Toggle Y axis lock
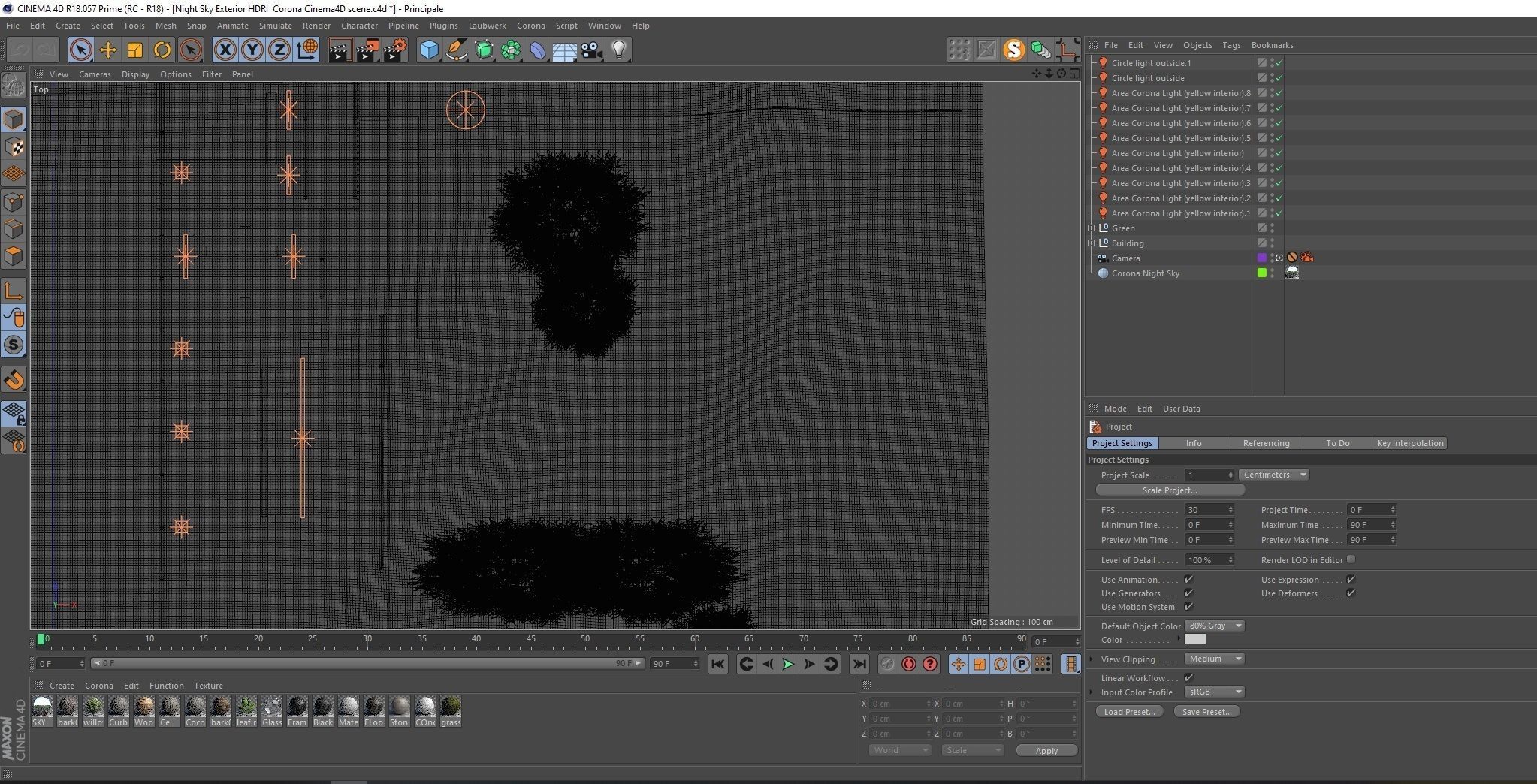 [252, 50]
